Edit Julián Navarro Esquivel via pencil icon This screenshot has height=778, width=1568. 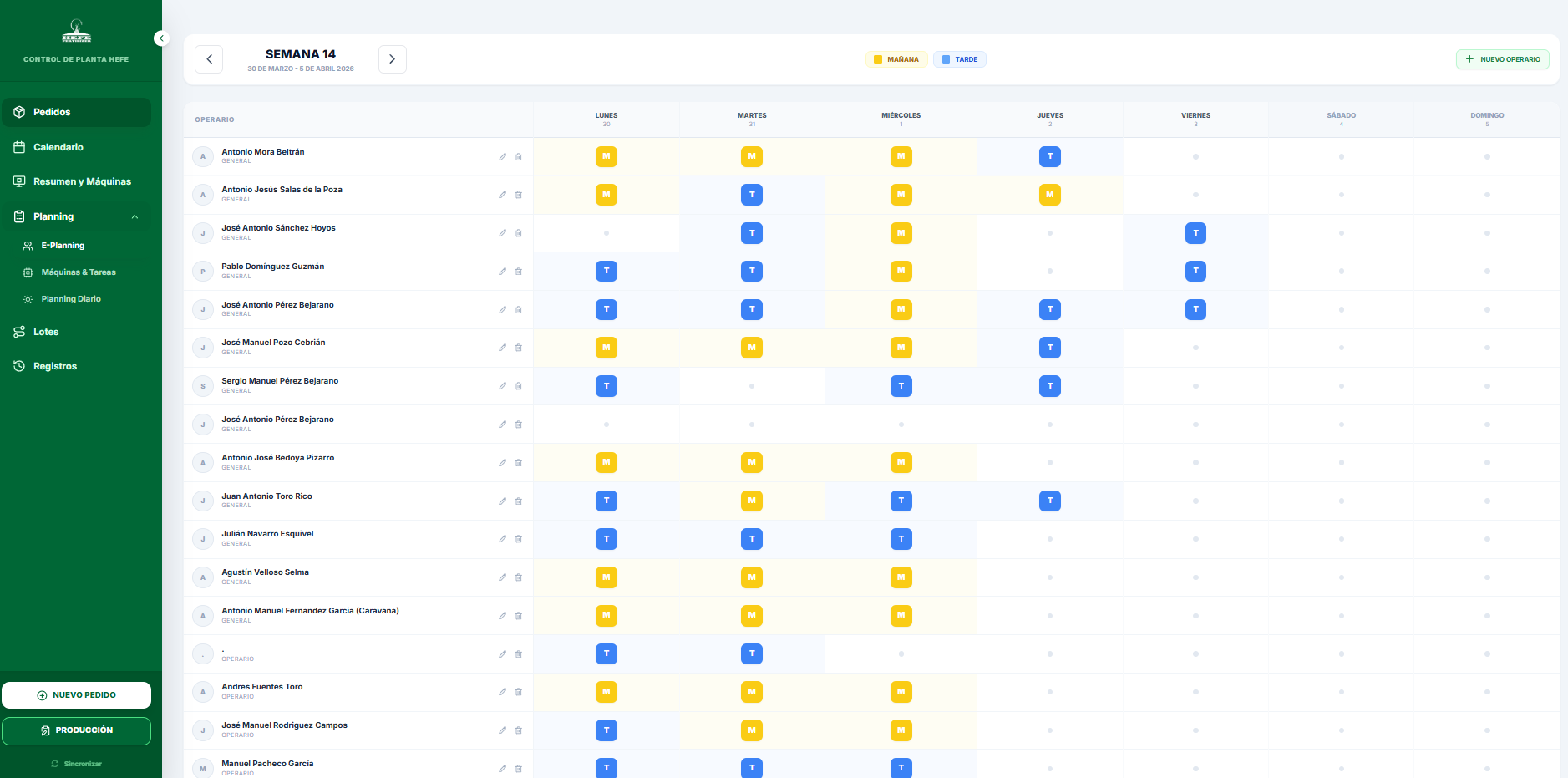click(x=502, y=539)
